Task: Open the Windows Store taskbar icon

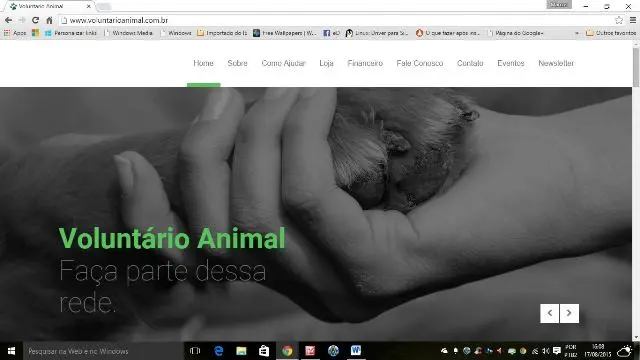Action: point(264,351)
